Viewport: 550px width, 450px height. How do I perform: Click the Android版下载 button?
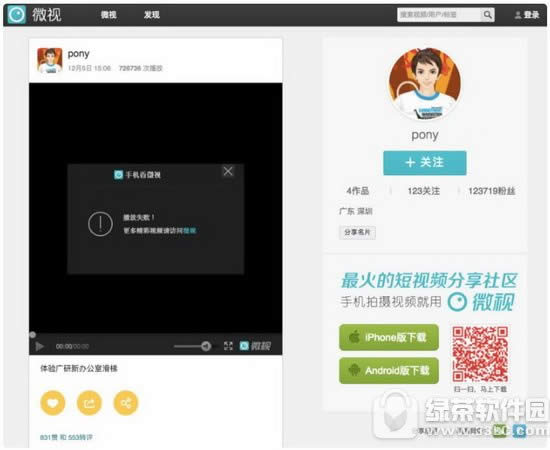click(x=389, y=370)
